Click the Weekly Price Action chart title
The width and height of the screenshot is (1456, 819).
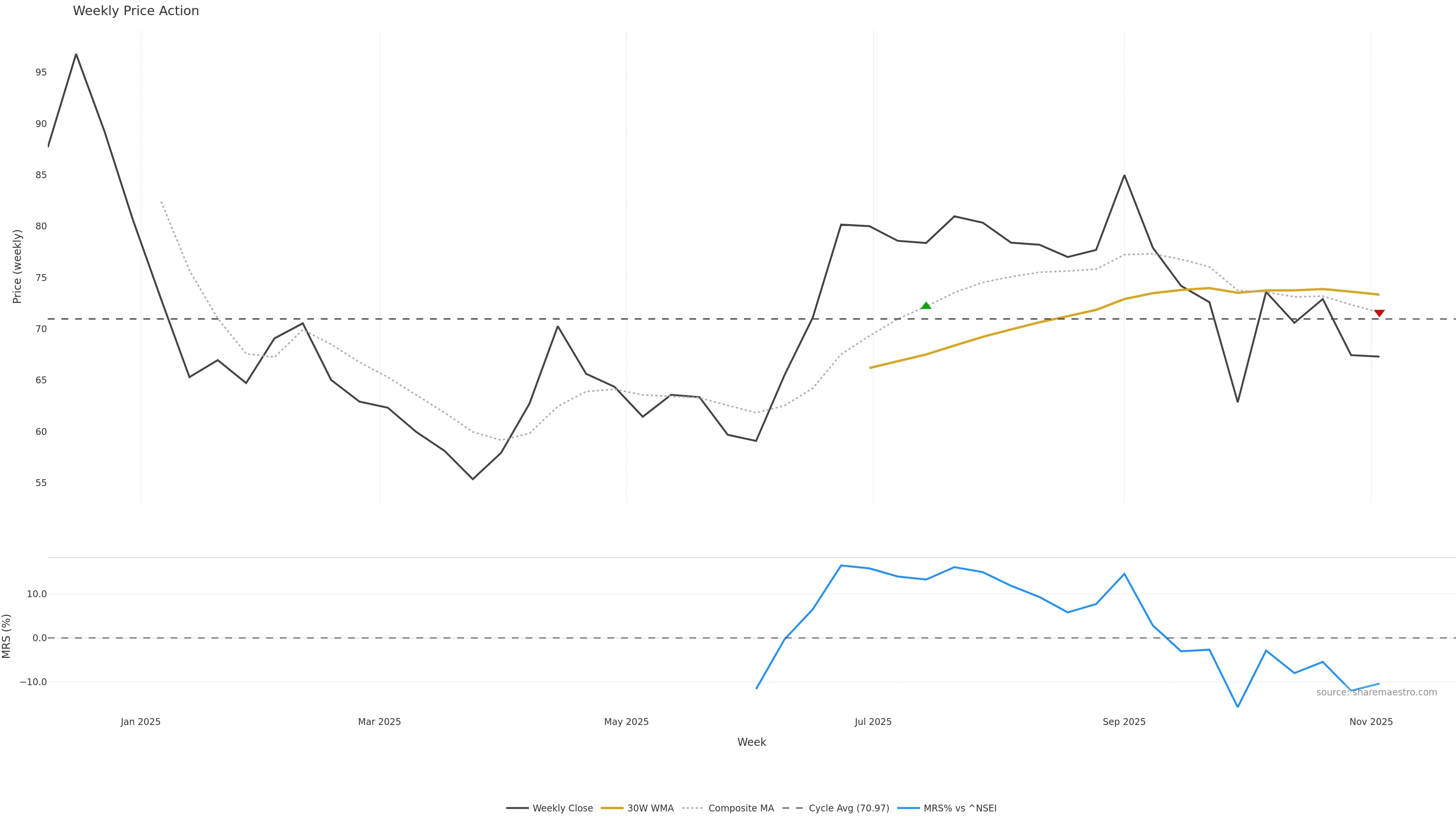136,11
